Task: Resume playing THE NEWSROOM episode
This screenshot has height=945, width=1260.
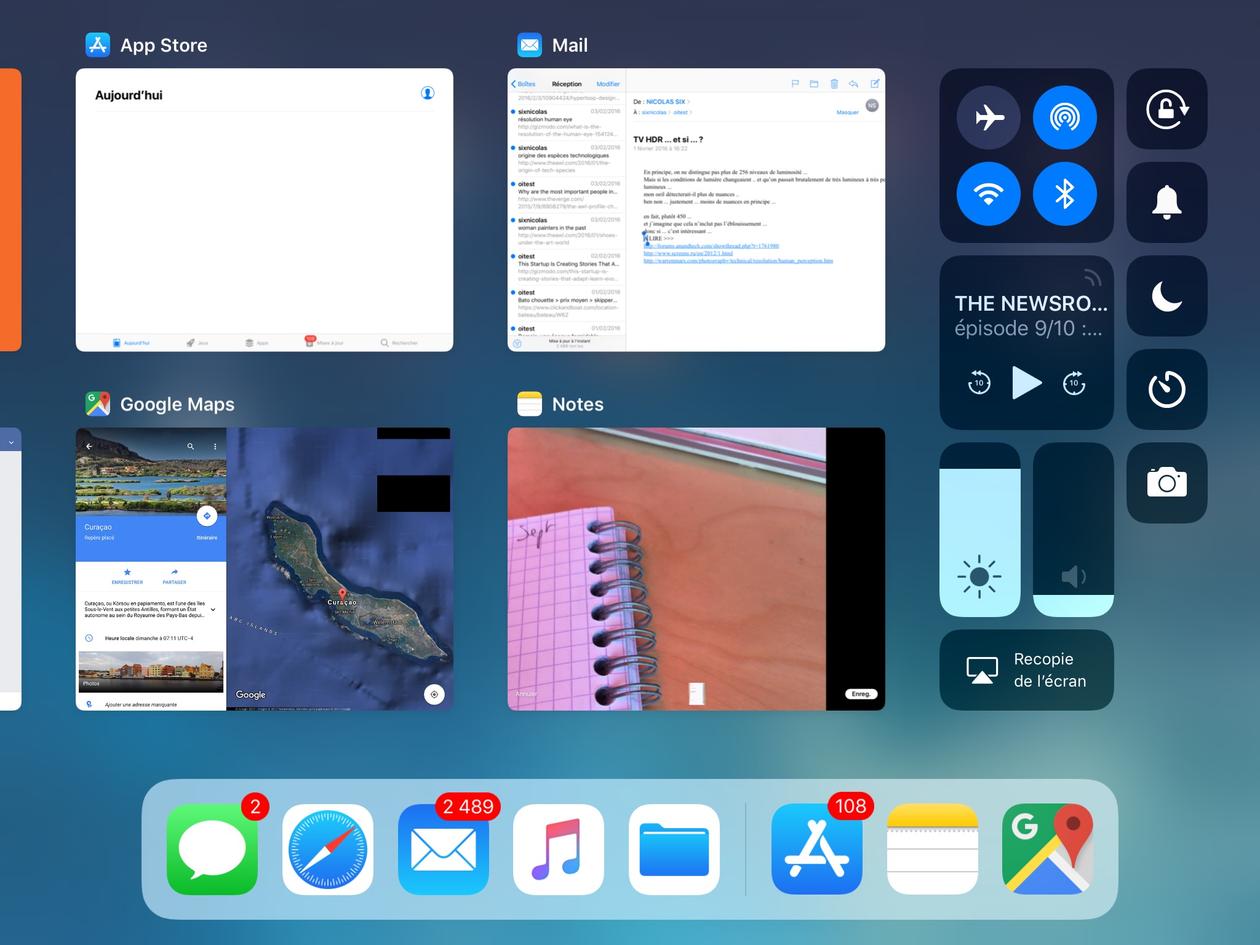Action: click(x=1026, y=382)
